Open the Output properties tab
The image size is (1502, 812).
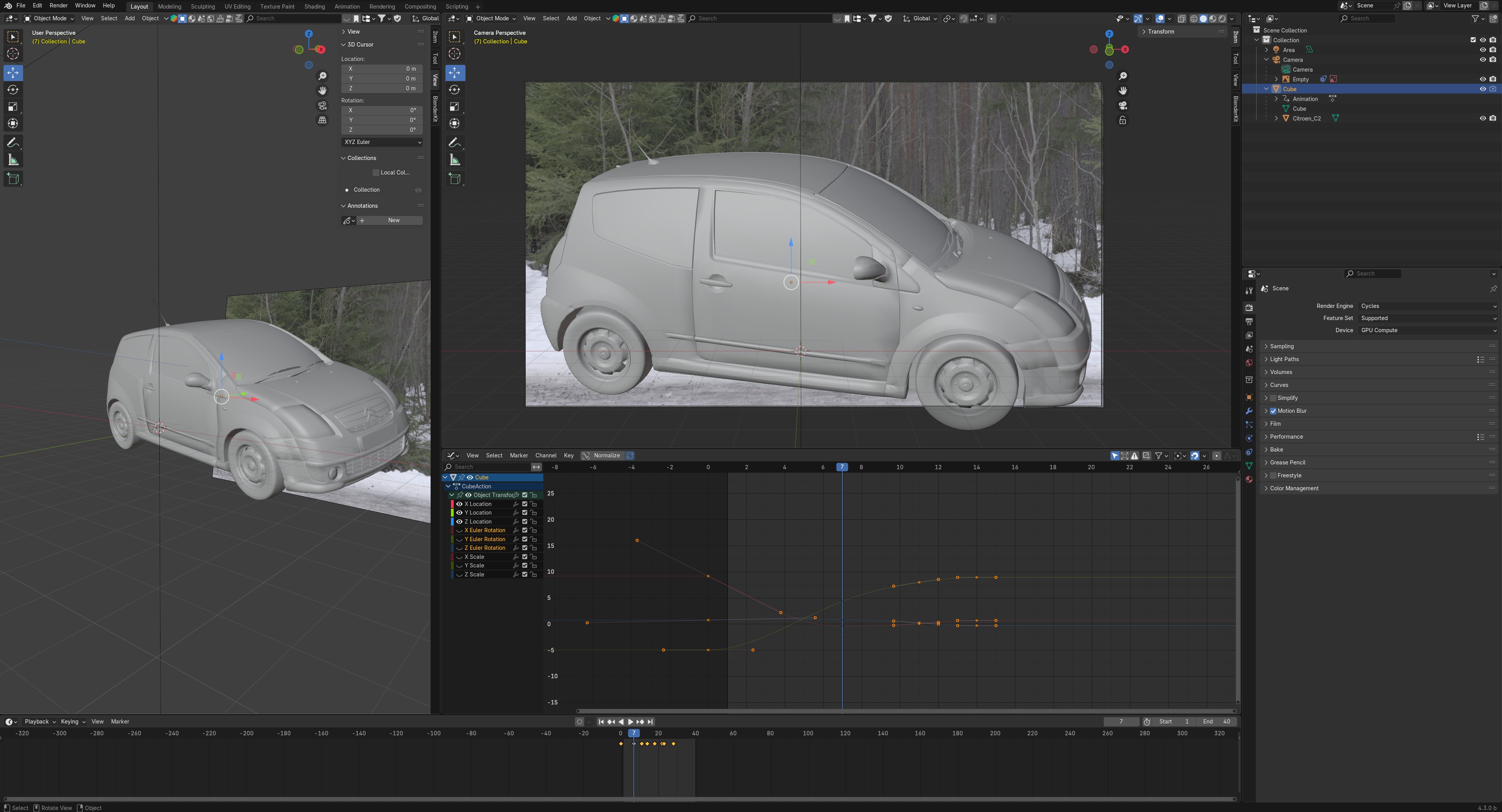(1249, 321)
